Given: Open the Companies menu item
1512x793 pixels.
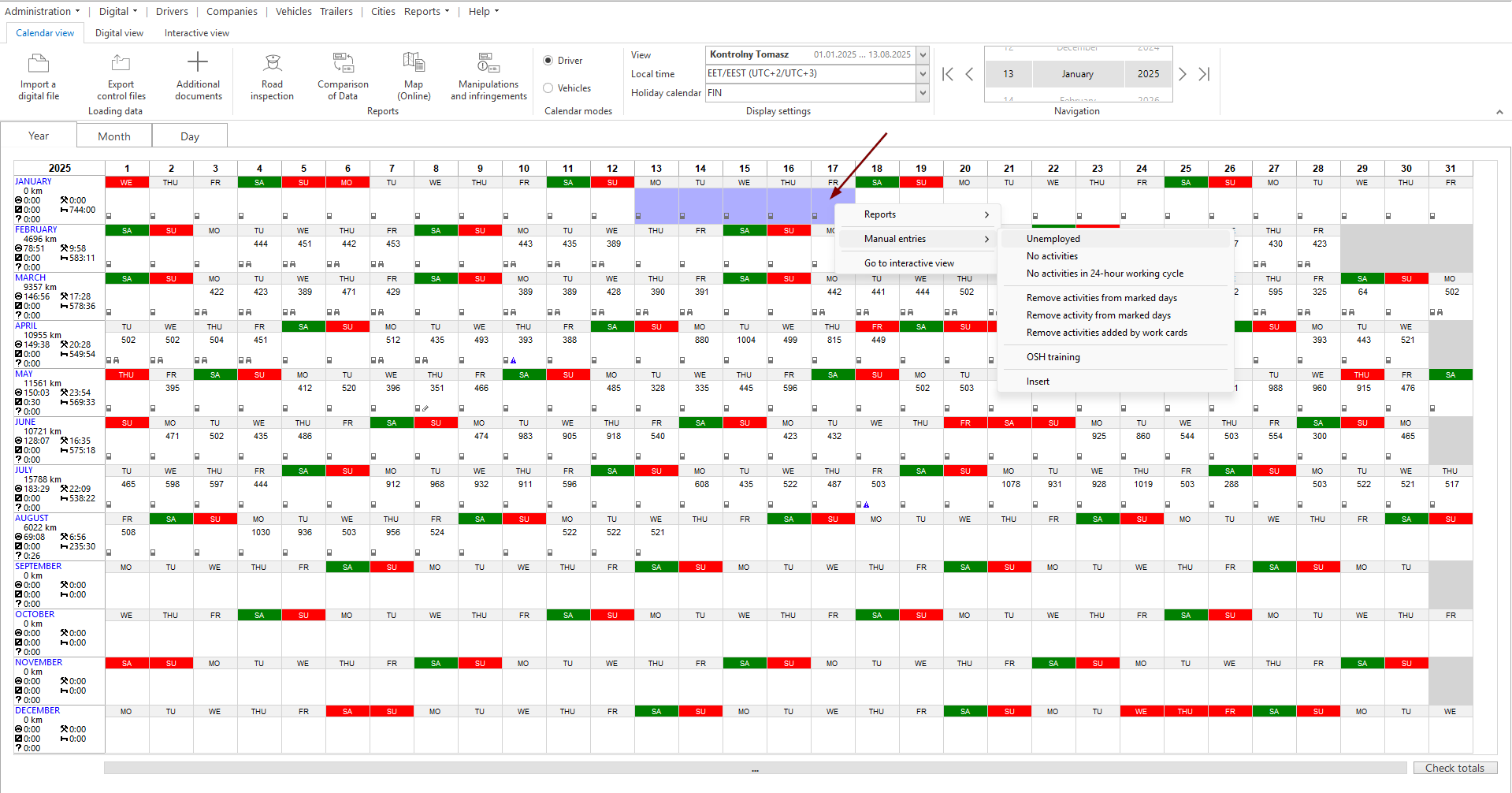Looking at the screenshot, I should [x=232, y=12].
